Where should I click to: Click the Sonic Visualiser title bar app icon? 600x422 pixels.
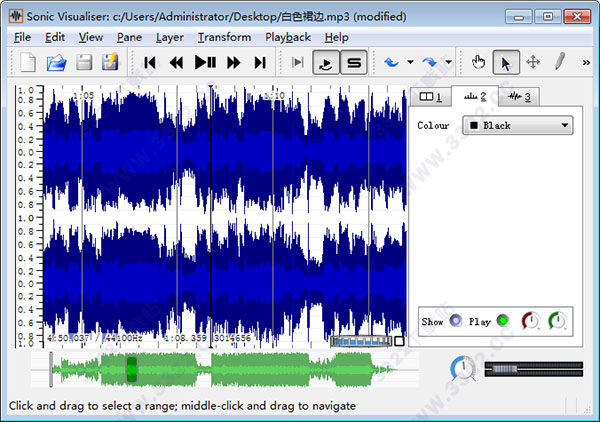(x=16, y=16)
